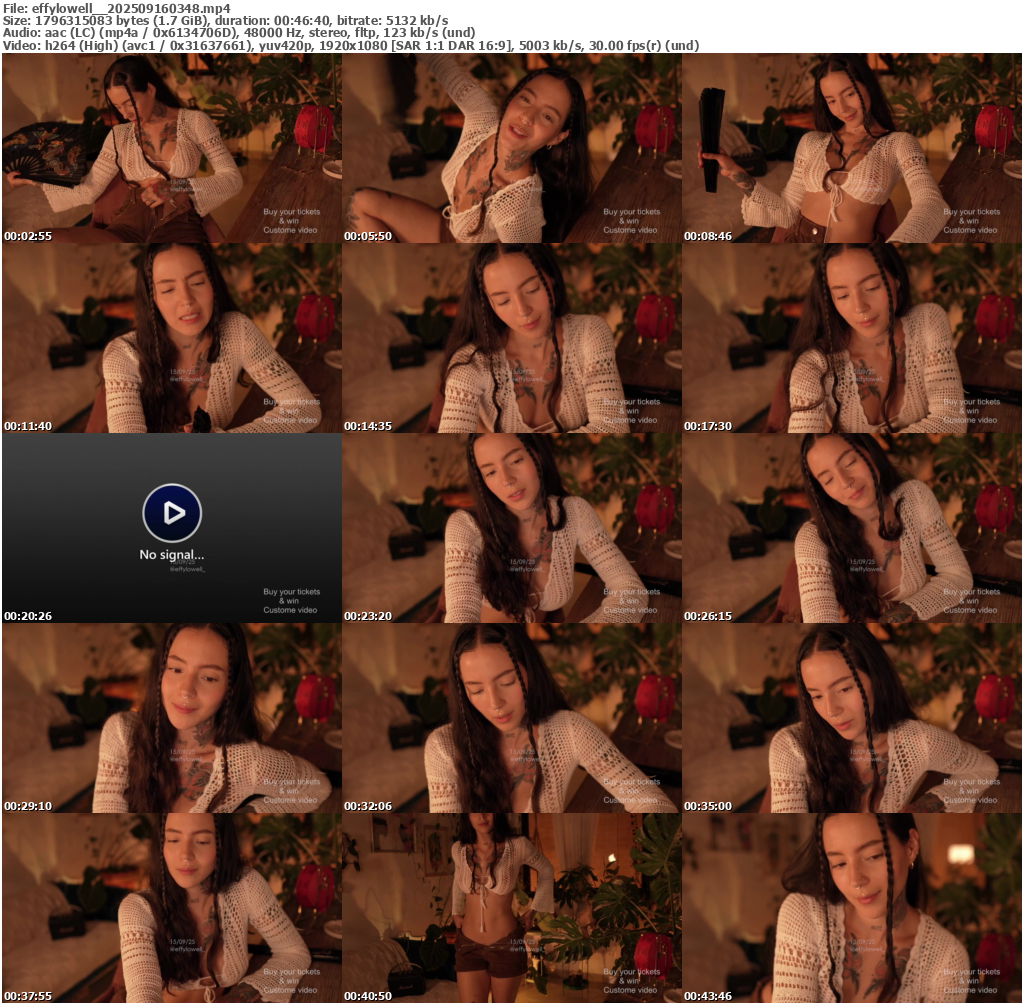Image resolution: width=1024 pixels, height=1003 pixels.
Task: Select the frame at 00:32:06
Action: point(511,718)
